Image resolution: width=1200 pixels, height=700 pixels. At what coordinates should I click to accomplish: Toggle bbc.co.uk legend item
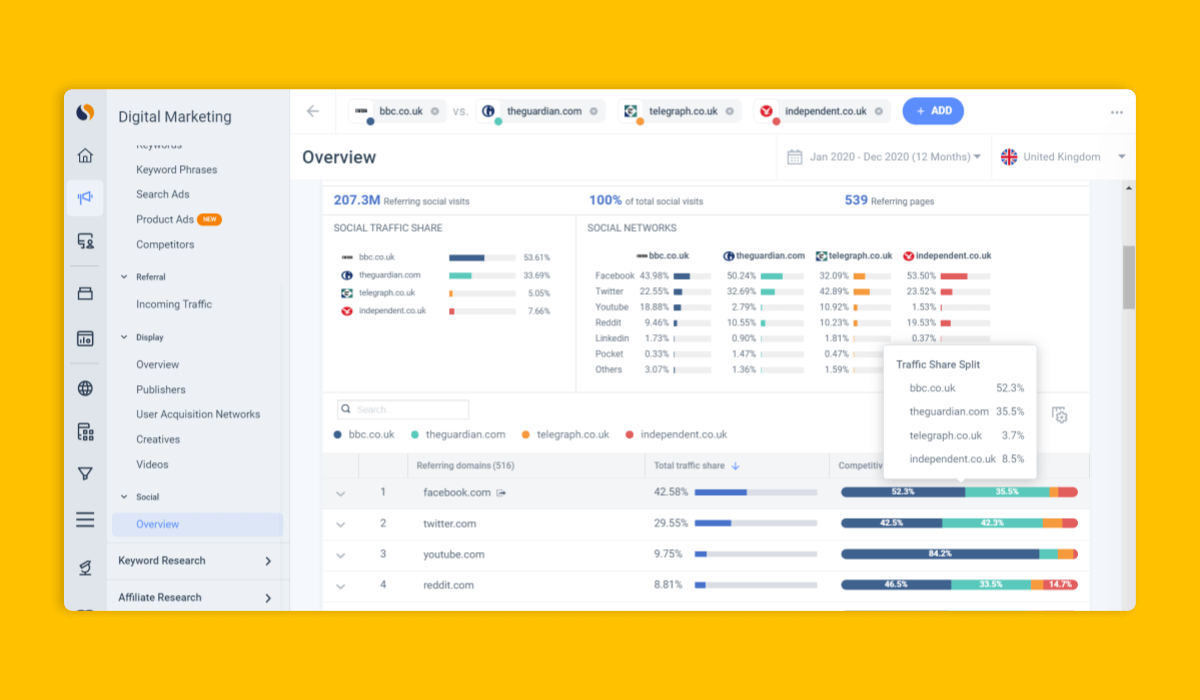point(364,435)
